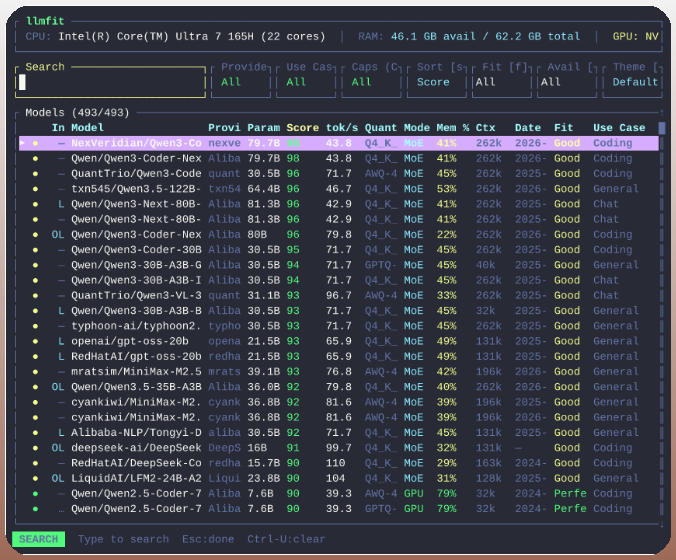
Task: Click the Ctrl-U:clear hint in status bar
Action: tap(286, 539)
